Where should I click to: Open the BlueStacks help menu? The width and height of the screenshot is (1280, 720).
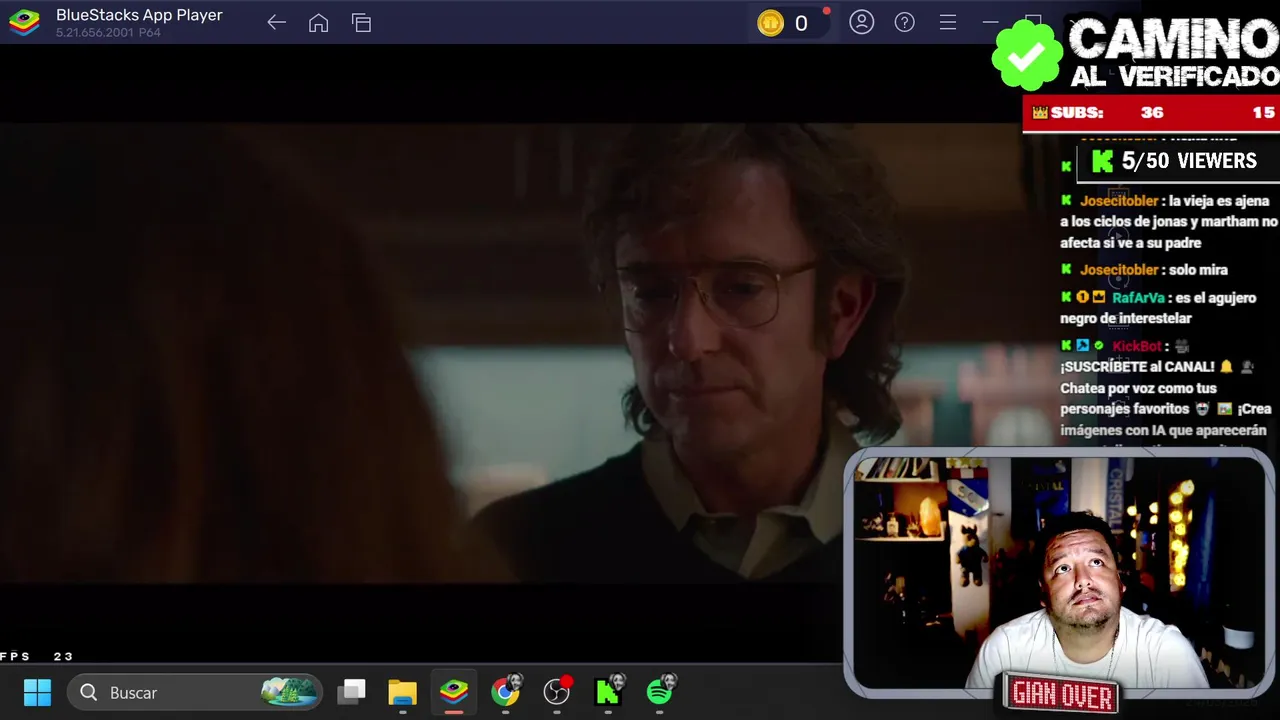(x=904, y=22)
